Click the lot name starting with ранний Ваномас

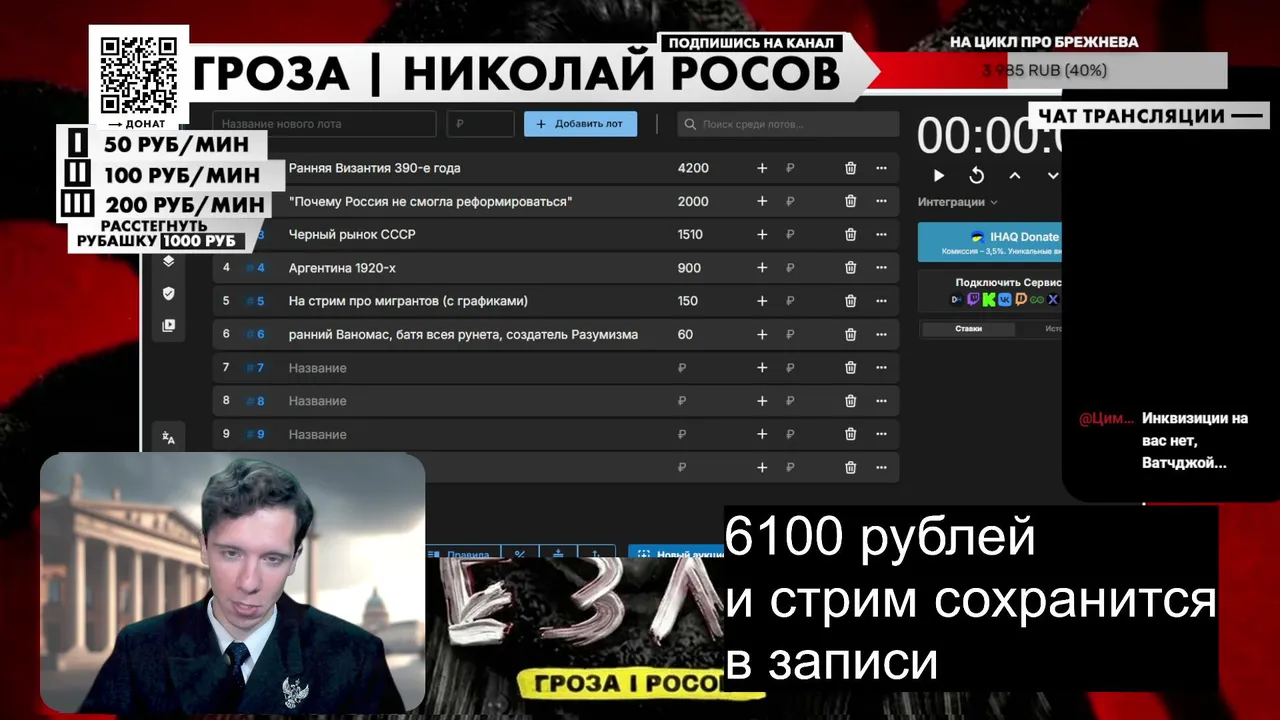[x=463, y=334]
